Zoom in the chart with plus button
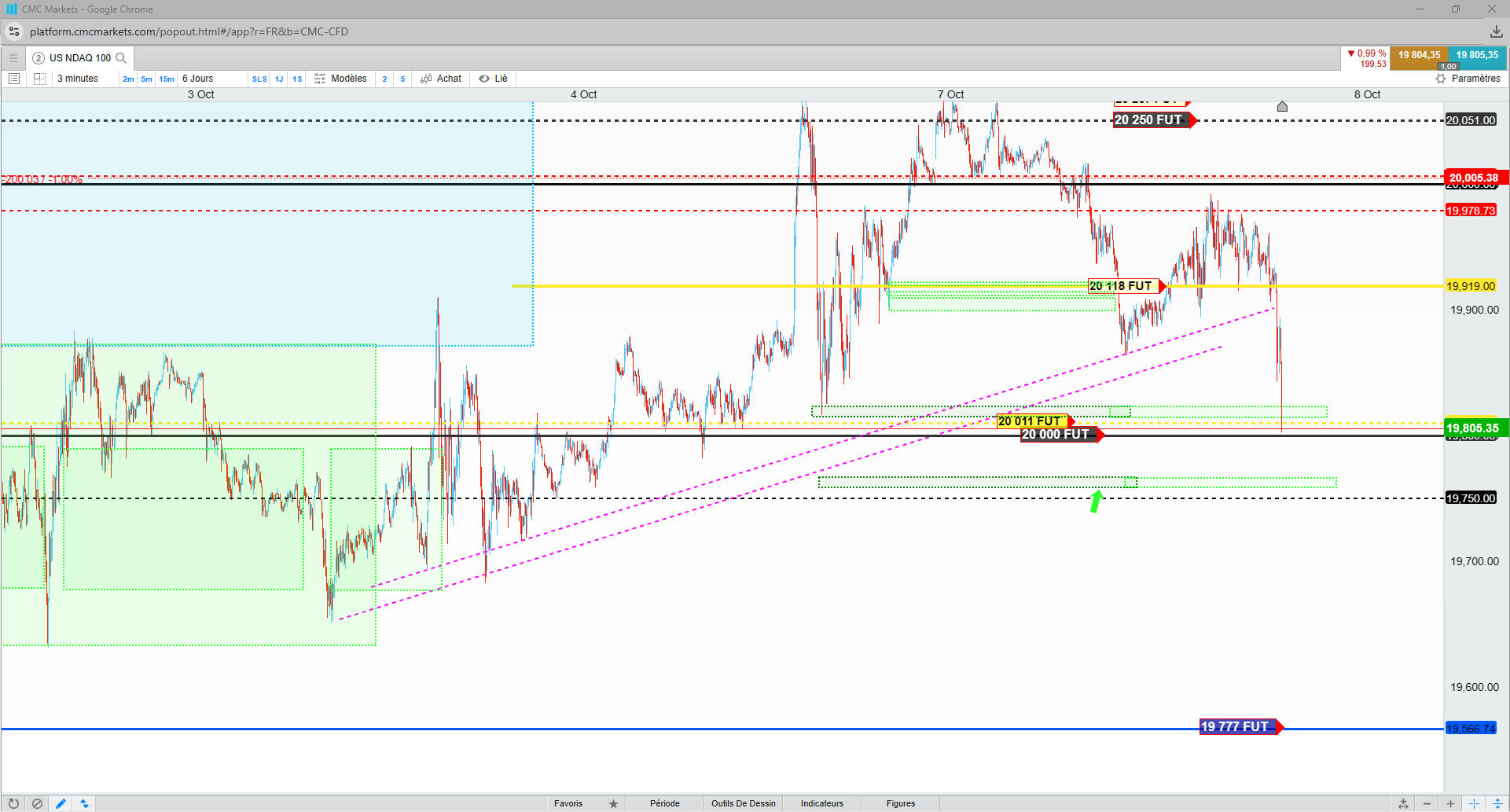Screen dimensions: 1510x812 point(1450,803)
